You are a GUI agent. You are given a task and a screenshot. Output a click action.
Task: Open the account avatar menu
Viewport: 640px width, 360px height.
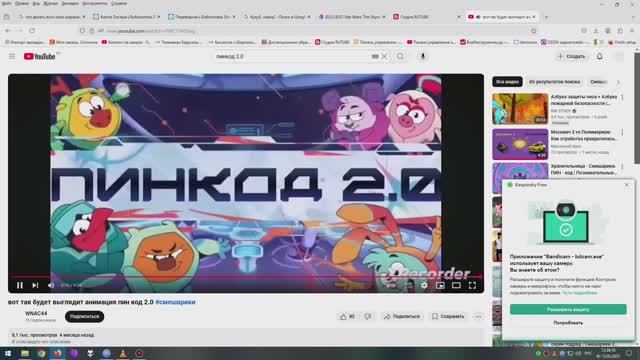[x=620, y=56]
